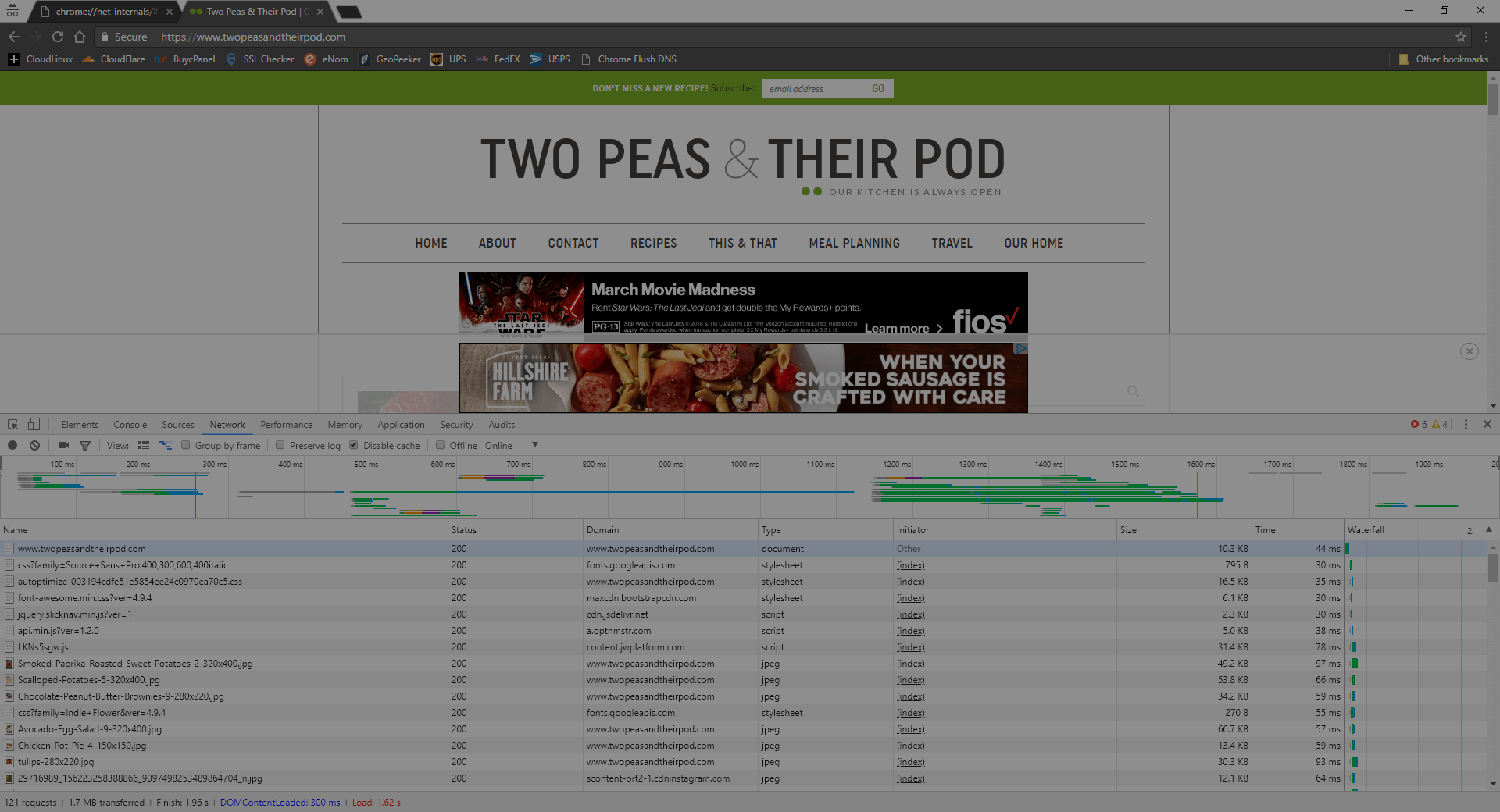The image size is (1500, 812).
Task: Clear the network log
Action: click(34, 445)
